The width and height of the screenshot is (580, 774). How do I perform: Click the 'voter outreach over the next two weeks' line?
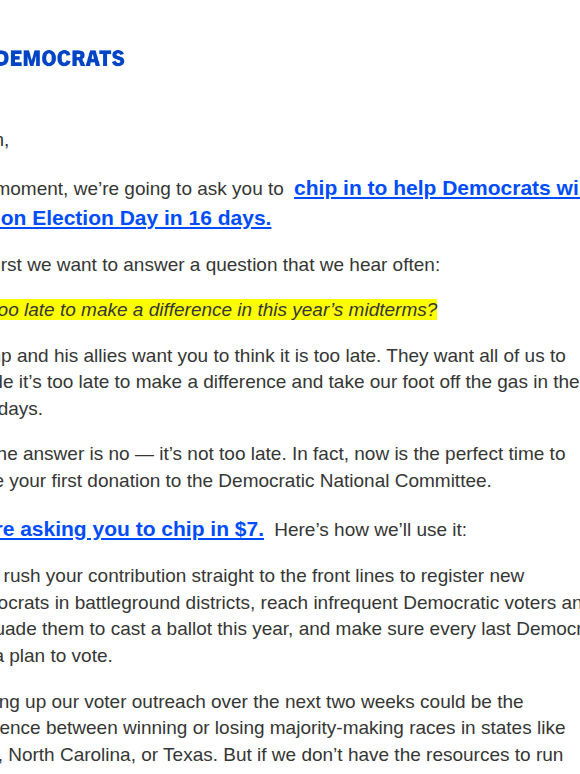[262, 702]
